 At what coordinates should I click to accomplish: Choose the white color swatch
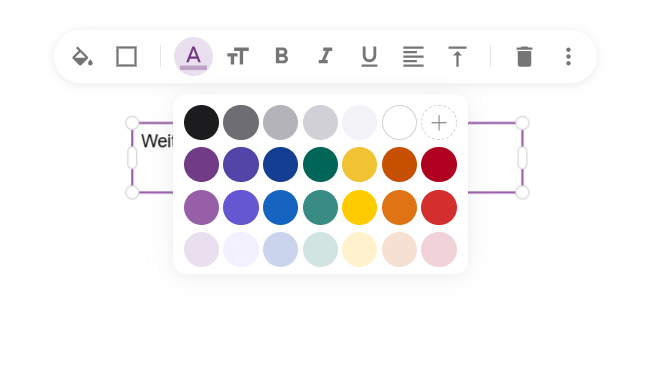coord(399,123)
